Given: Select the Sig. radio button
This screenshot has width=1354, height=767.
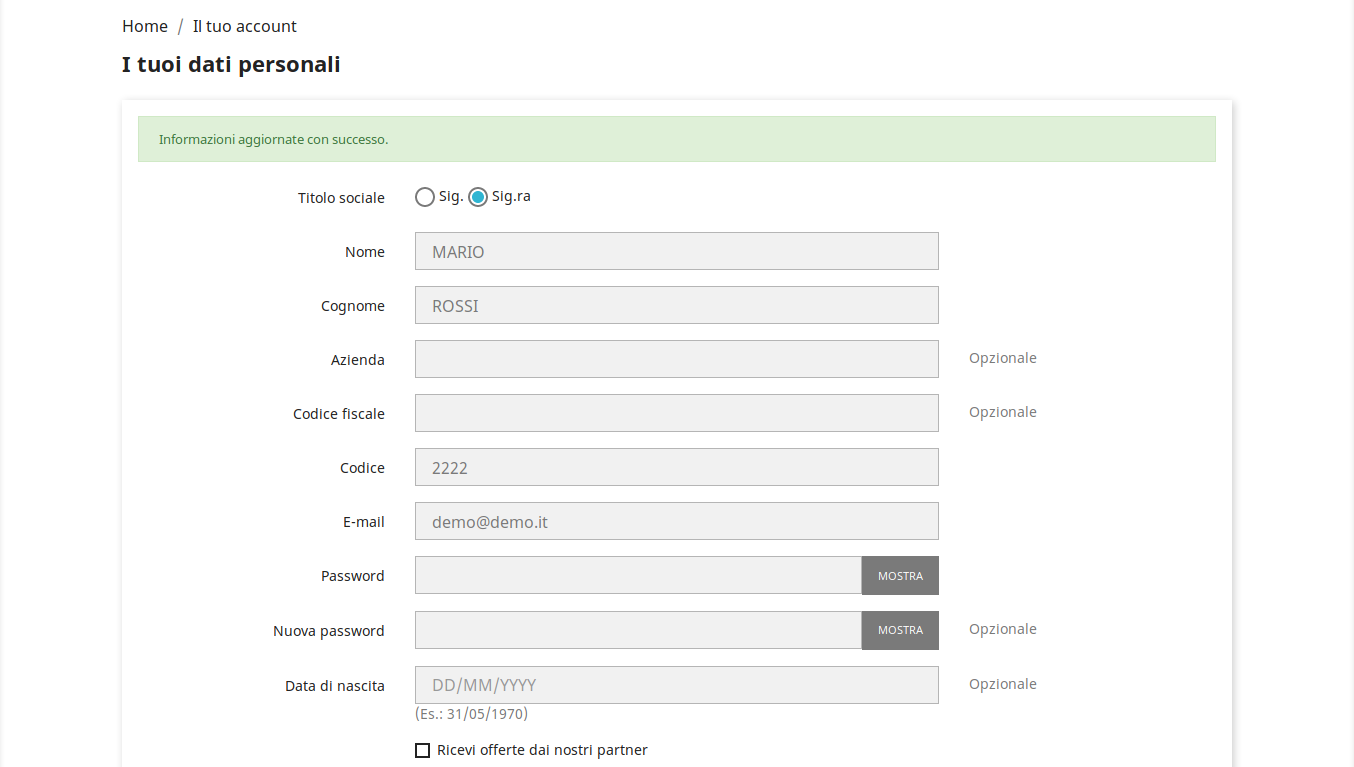Looking at the screenshot, I should (425, 197).
